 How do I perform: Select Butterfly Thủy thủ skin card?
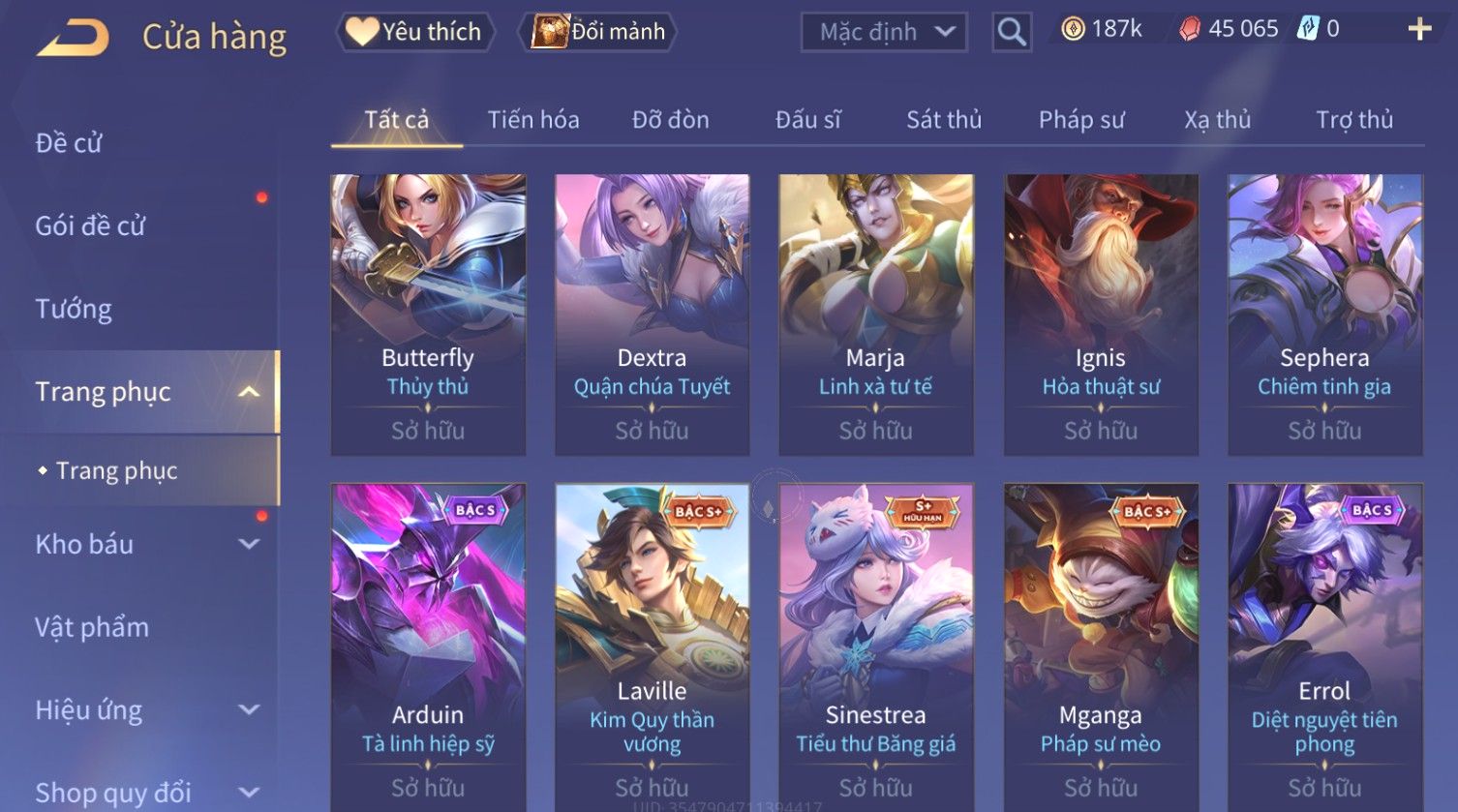point(428,315)
